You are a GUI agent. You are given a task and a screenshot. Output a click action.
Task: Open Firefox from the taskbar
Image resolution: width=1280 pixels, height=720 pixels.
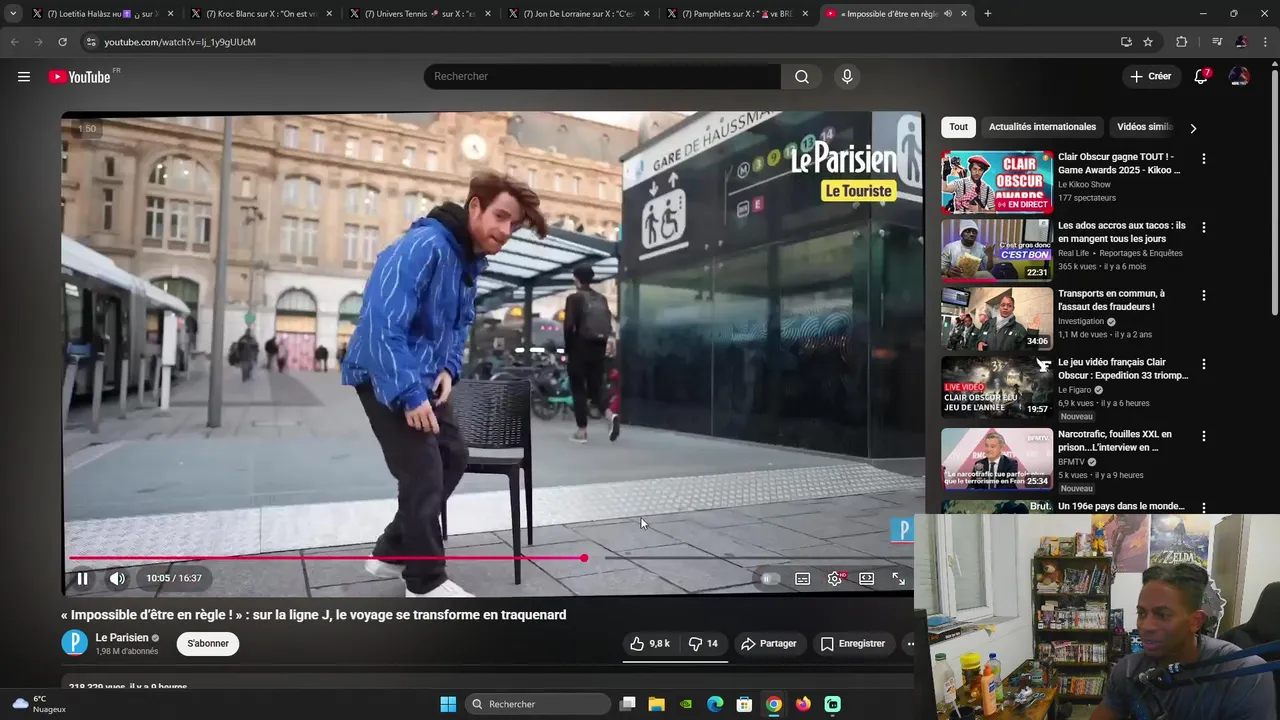(803, 704)
